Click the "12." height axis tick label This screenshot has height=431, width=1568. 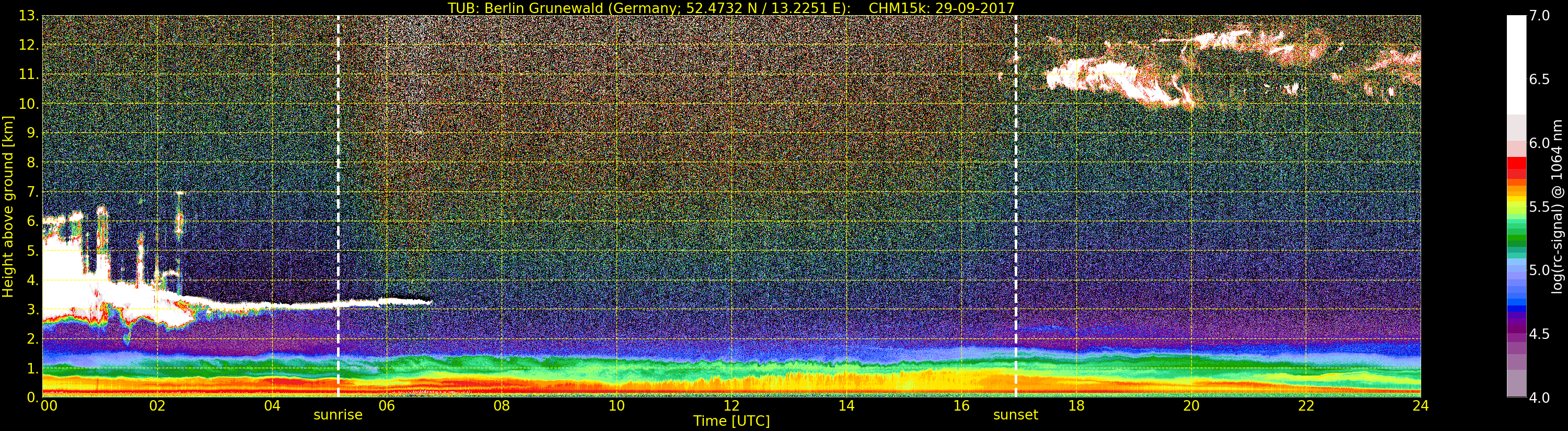point(29,45)
